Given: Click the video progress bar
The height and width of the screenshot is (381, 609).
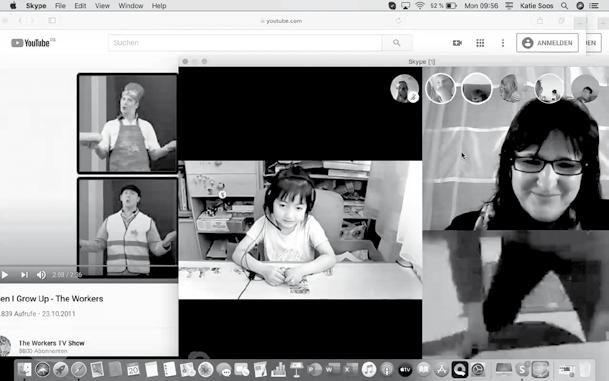Looking at the screenshot, I should coord(89,266).
